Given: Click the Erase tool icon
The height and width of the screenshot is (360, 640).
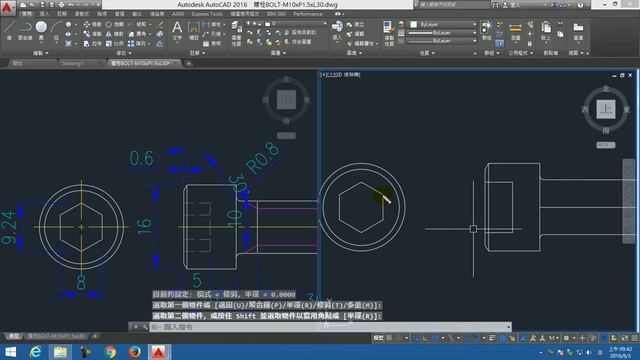Looking at the screenshot, I should [x=160, y=24].
